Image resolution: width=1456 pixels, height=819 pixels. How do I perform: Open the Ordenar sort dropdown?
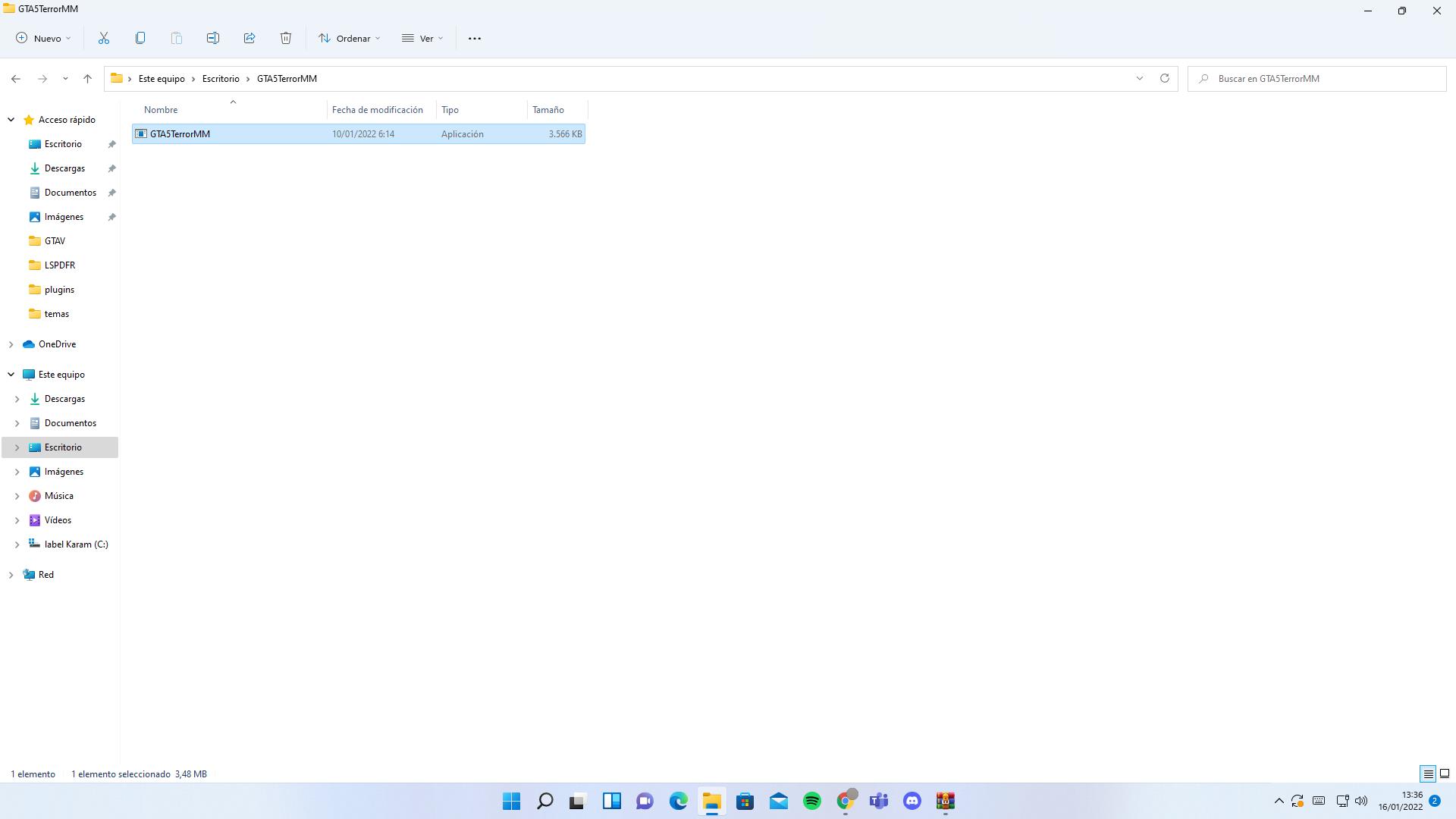pos(350,38)
